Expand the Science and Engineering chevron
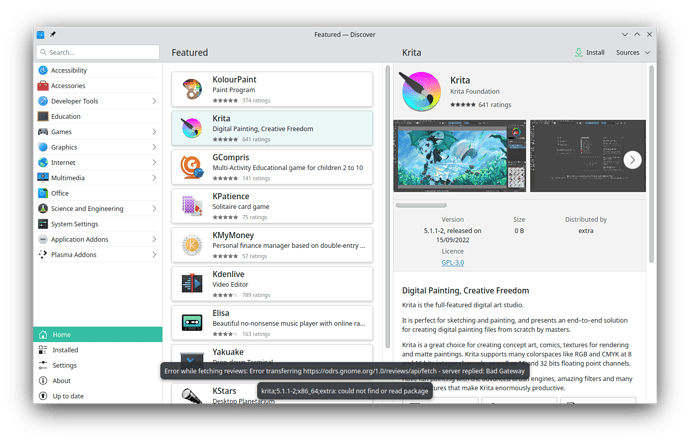690x443 pixels. (154, 209)
